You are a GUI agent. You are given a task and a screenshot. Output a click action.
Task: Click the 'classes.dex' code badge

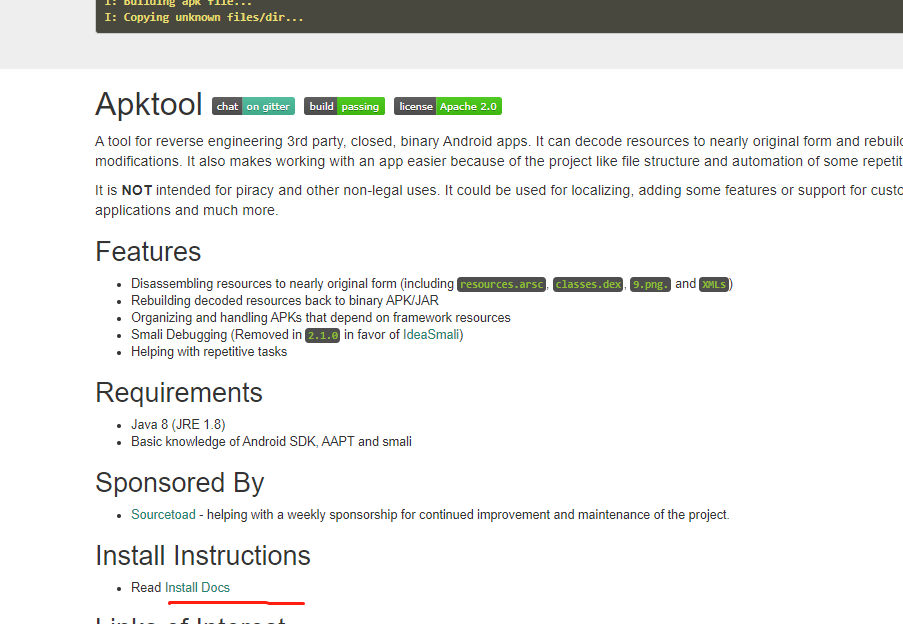(588, 283)
